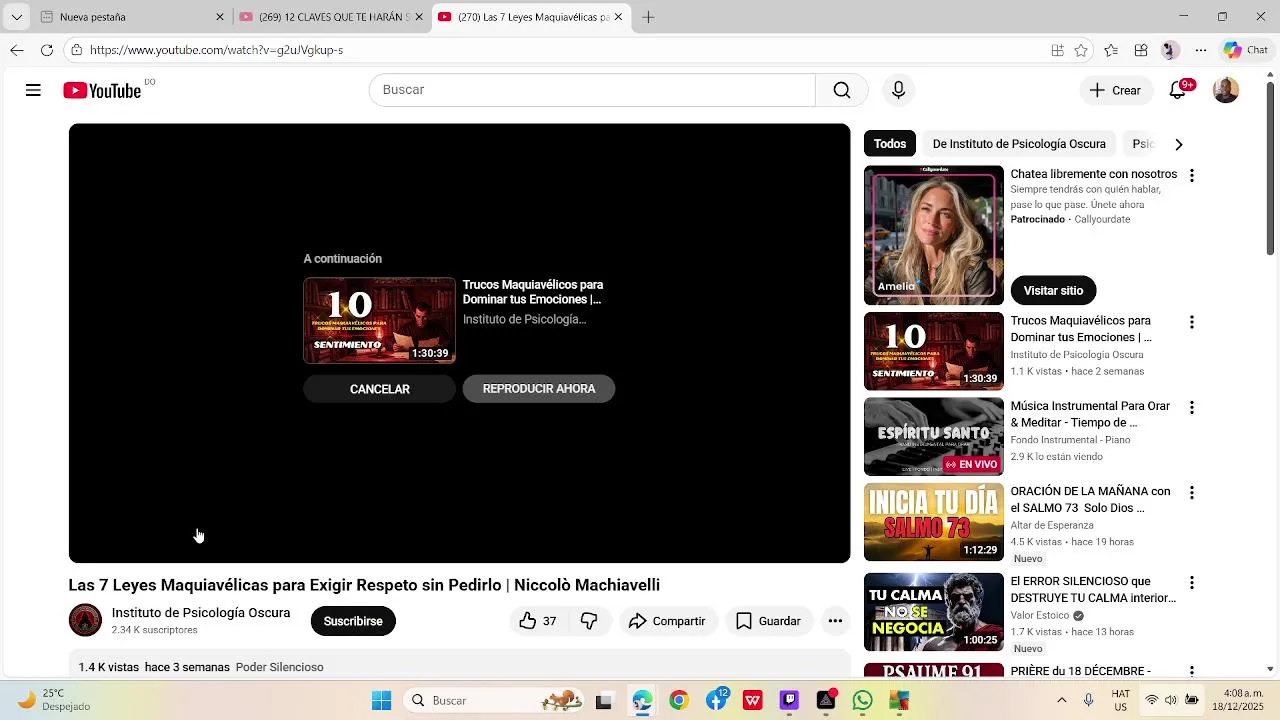Like the video with thumbs up
1280x720 pixels.
click(x=537, y=621)
